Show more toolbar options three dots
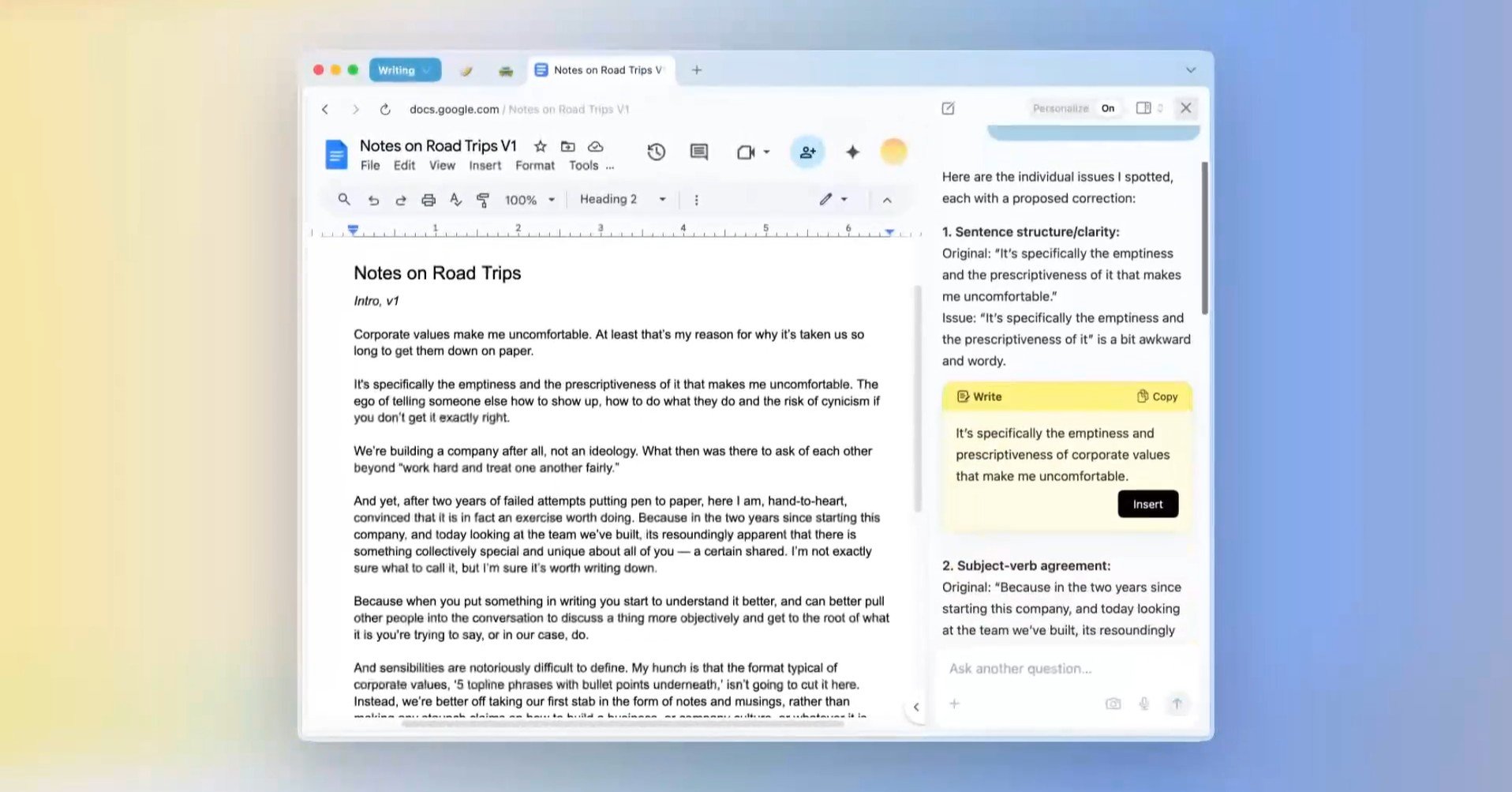 pyautogui.click(x=696, y=201)
